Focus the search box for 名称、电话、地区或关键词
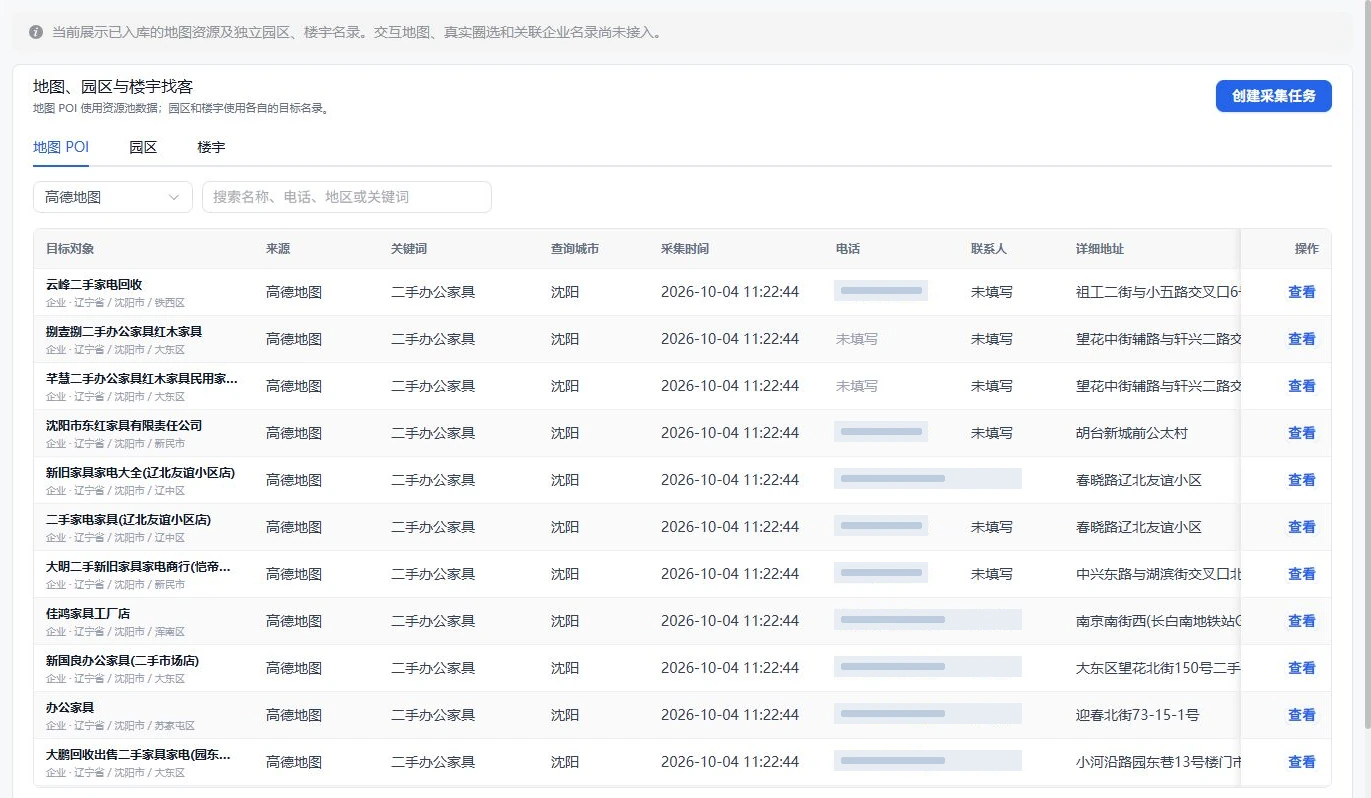The width and height of the screenshot is (1371, 798). (x=346, y=197)
